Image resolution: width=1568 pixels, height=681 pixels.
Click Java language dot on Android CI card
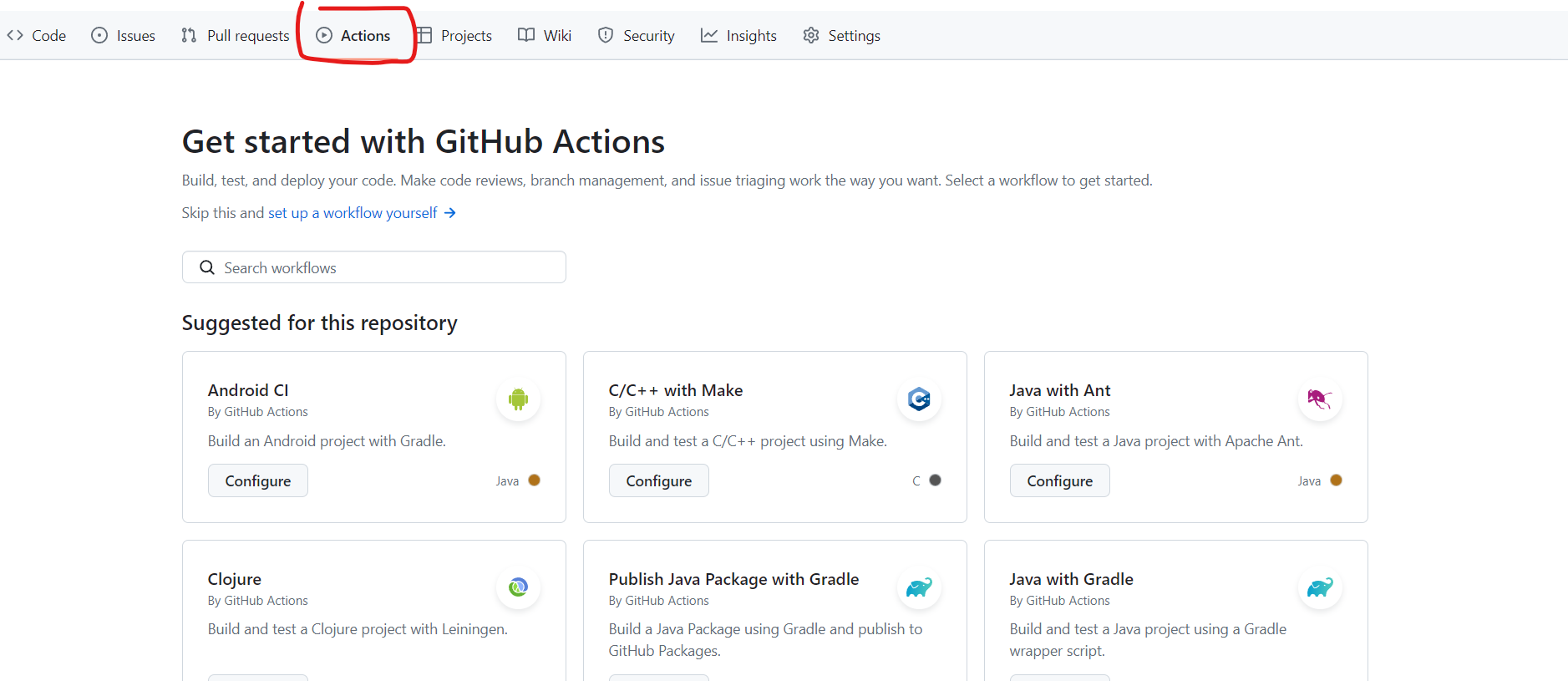click(535, 480)
